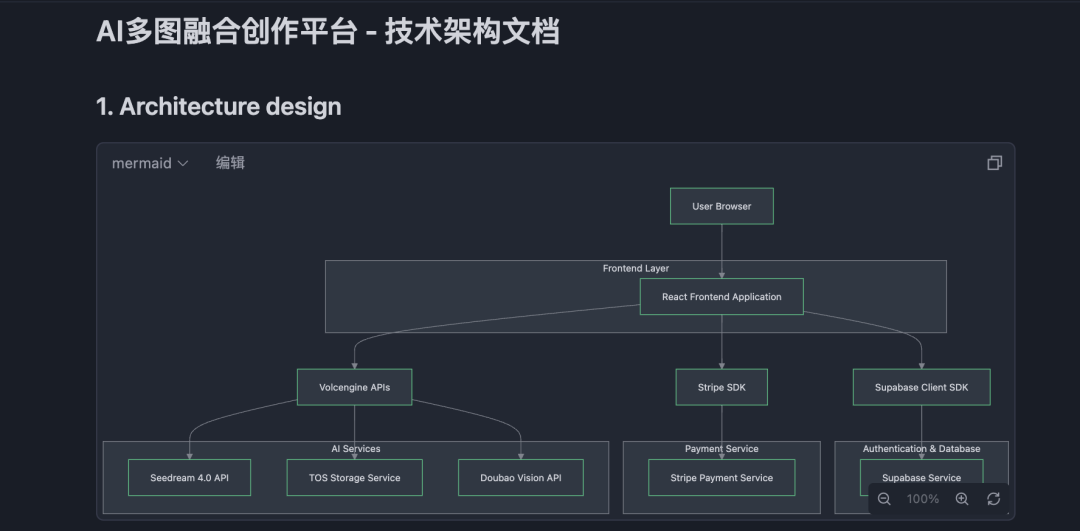This screenshot has height=531, width=1080.
Task: Open the mermaid language dropdown
Action: (150, 163)
